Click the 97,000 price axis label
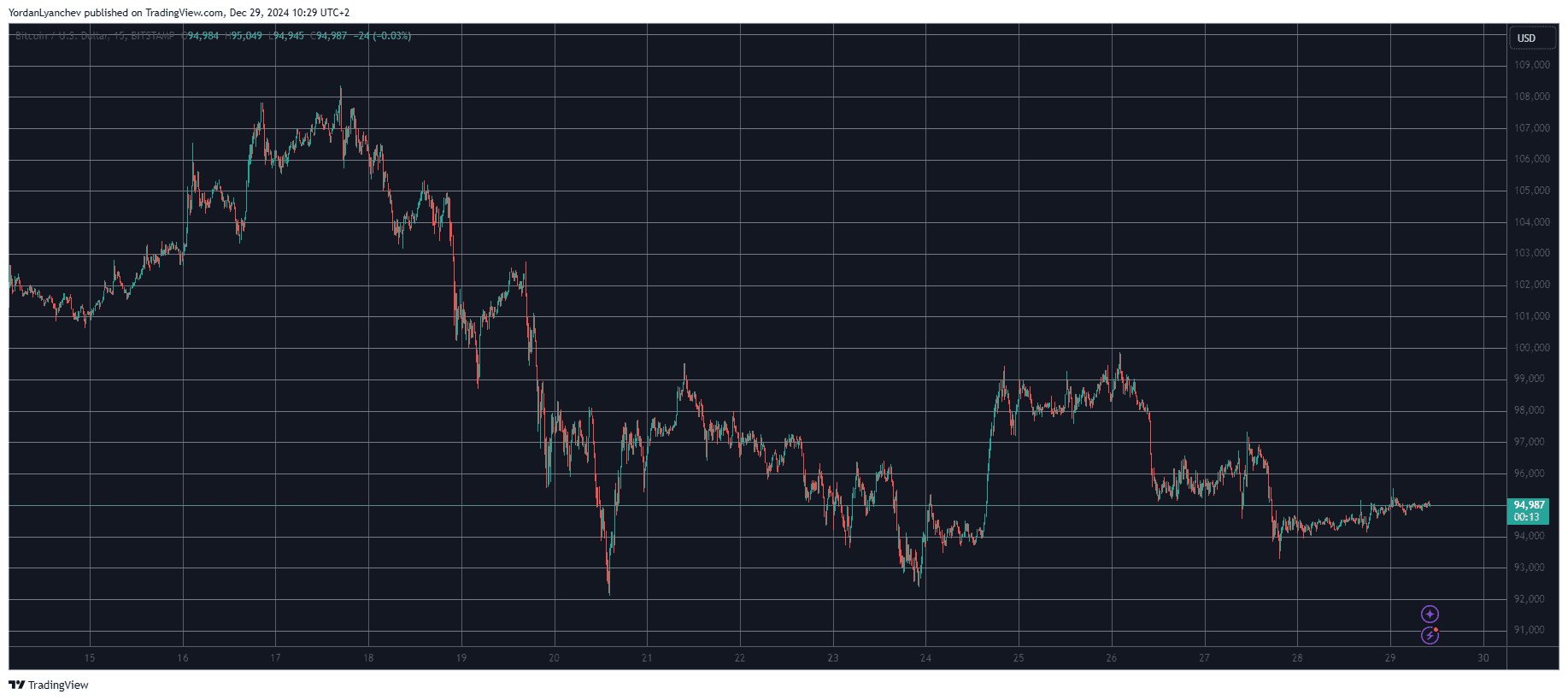This screenshot has height=700, width=1568. pyautogui.click(x=1530, y=442)
